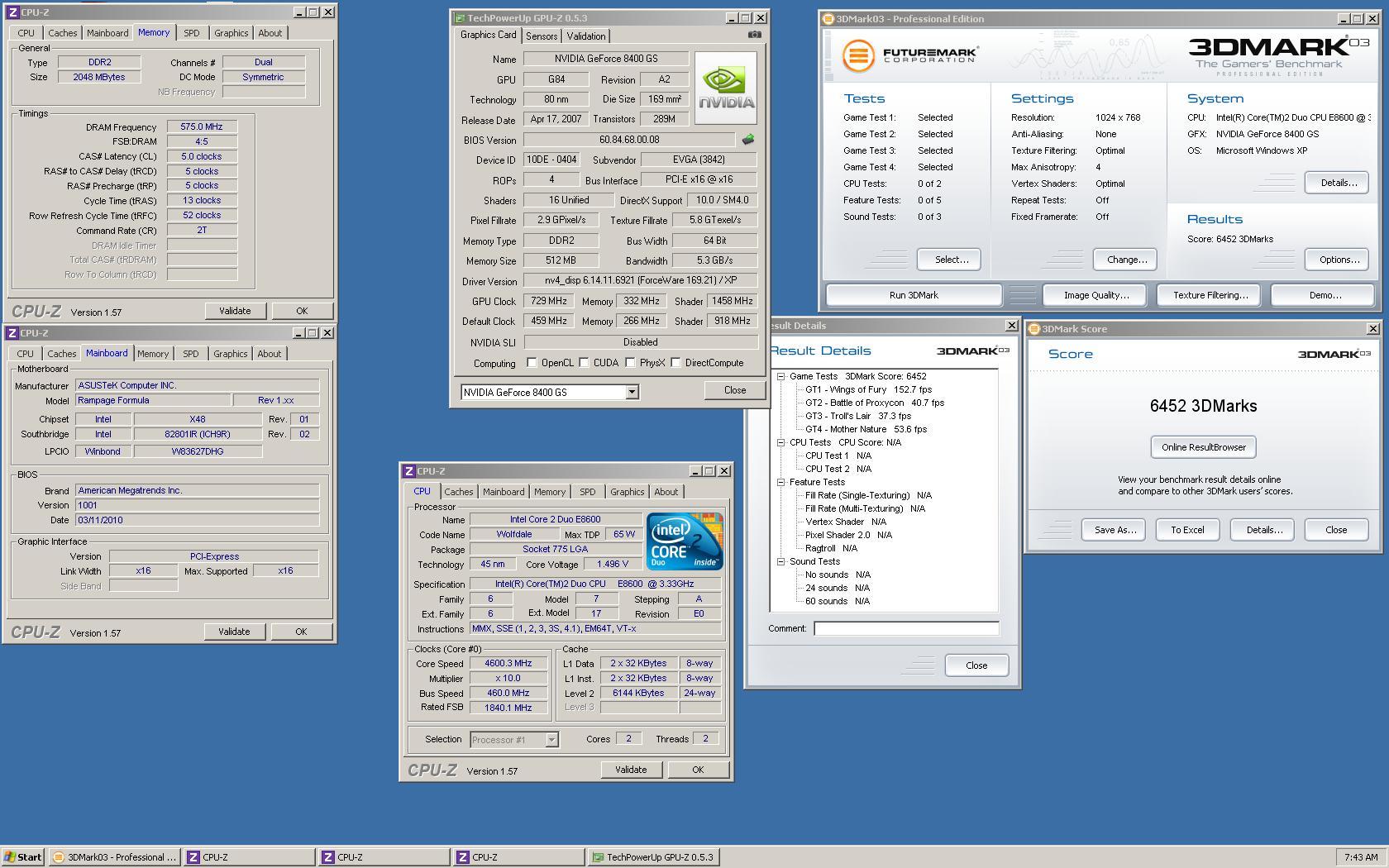Select Pixel Shader 2.0 result row
The height and width of the screenshot is (868, 1389).
point(848,535)
